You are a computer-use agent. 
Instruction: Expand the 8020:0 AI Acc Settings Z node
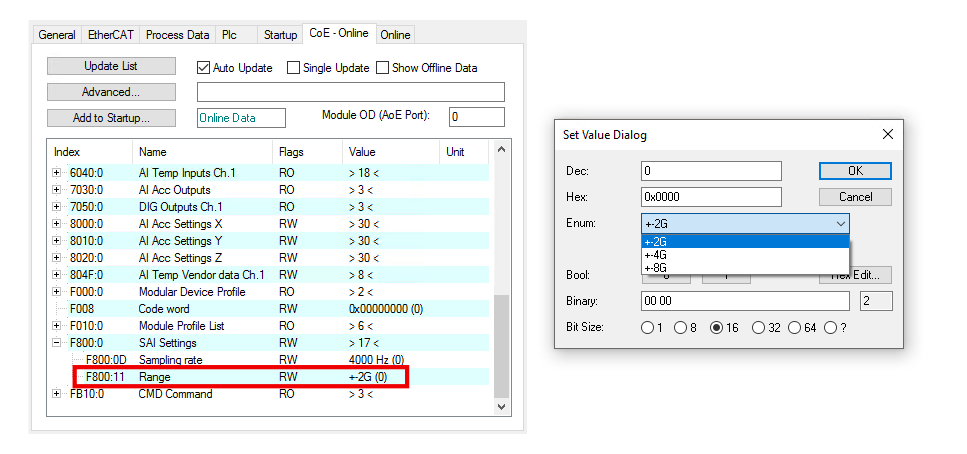tap(57, 258)
